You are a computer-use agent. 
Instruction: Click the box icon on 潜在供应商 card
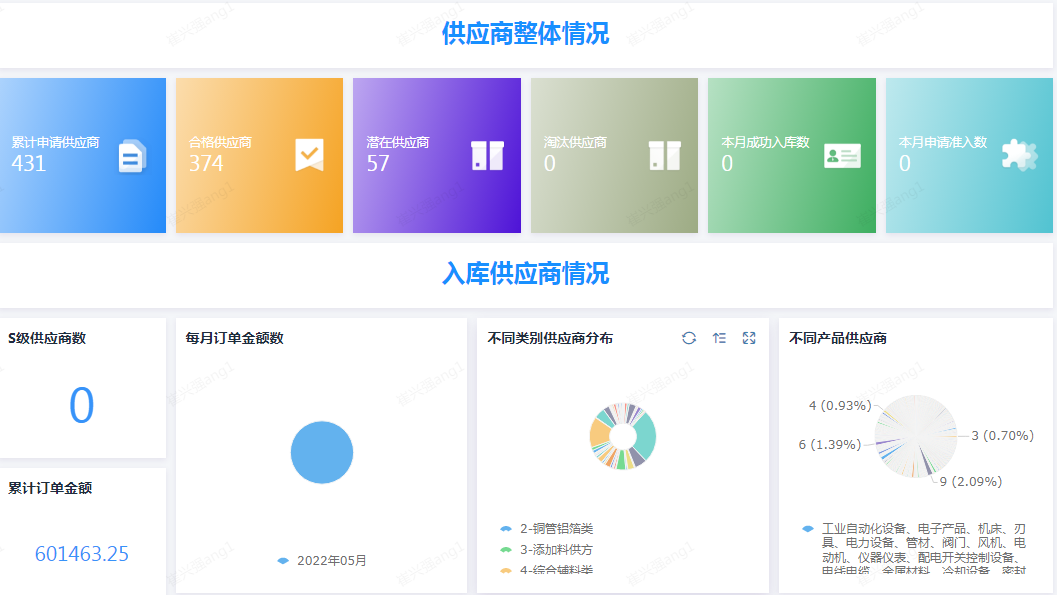click(x=487, y=156)
